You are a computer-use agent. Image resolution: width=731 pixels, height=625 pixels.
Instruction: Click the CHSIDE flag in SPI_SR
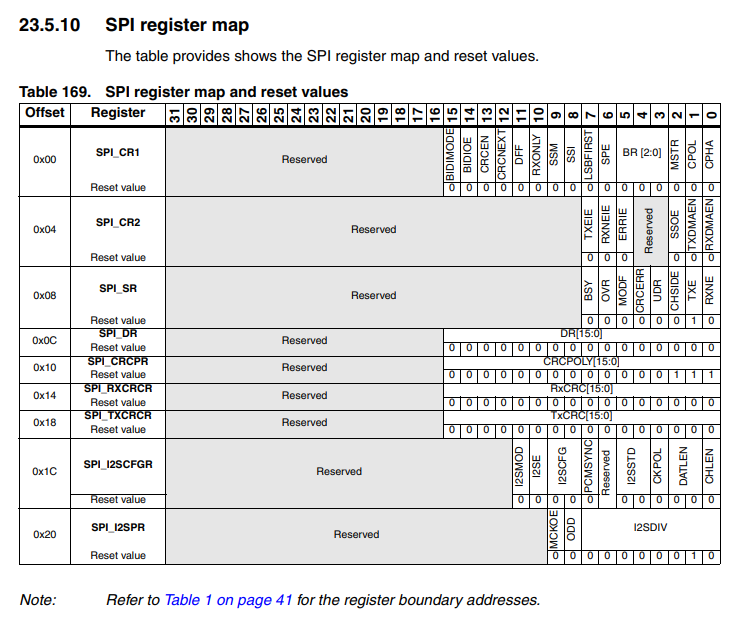click(x=675, y=291)
